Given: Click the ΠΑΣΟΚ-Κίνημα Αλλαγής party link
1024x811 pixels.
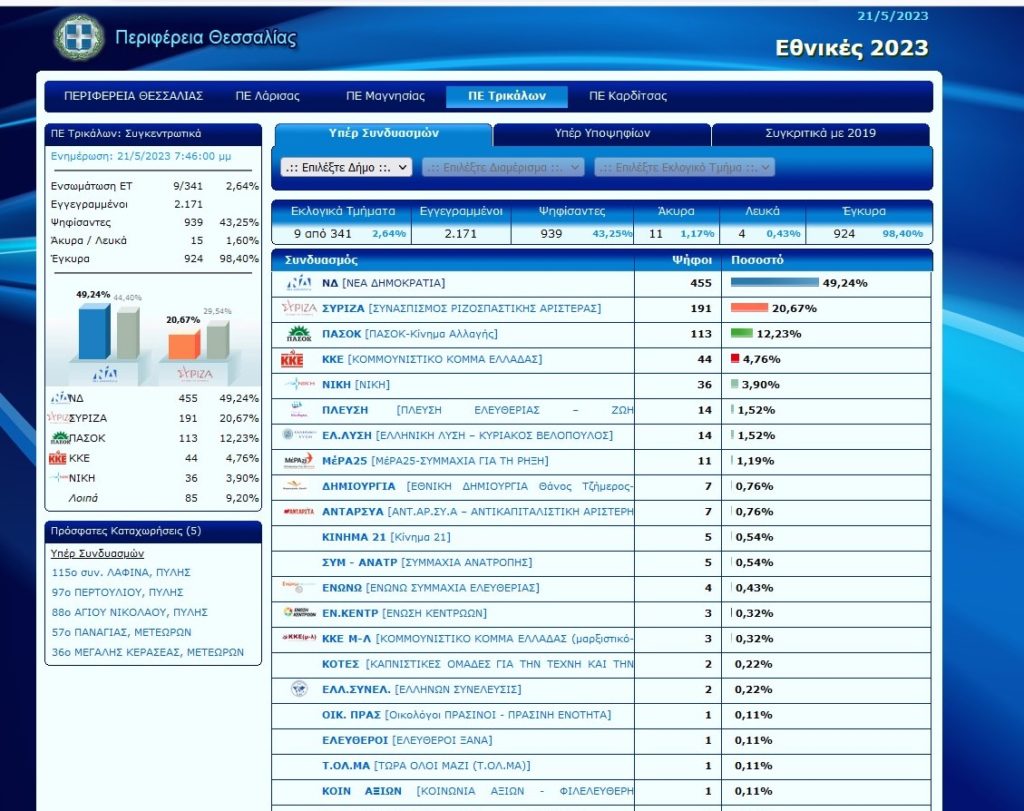Looking at the screenshot, I should (409, 334).
